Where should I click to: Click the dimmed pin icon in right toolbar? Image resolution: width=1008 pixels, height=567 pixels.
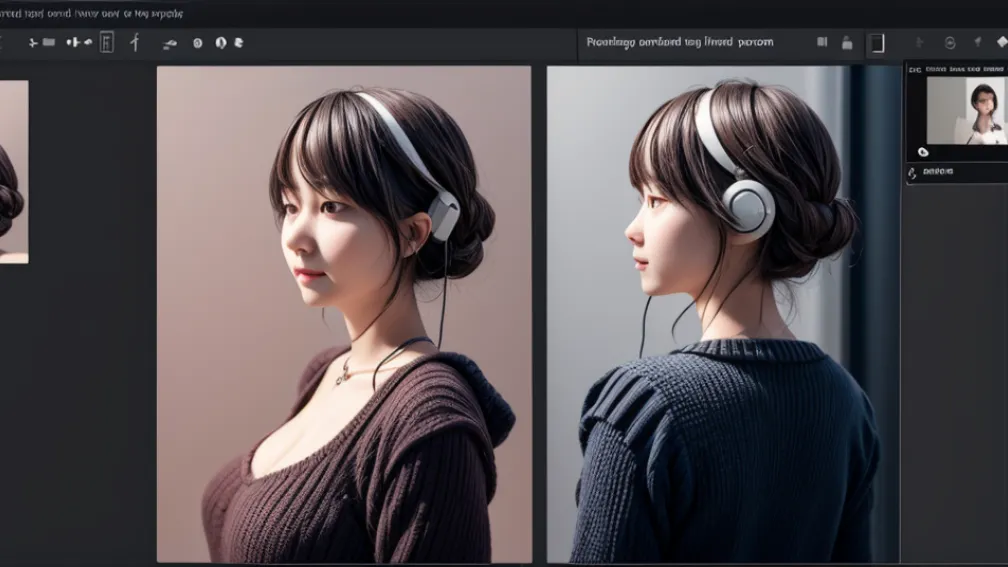[978, 42]
